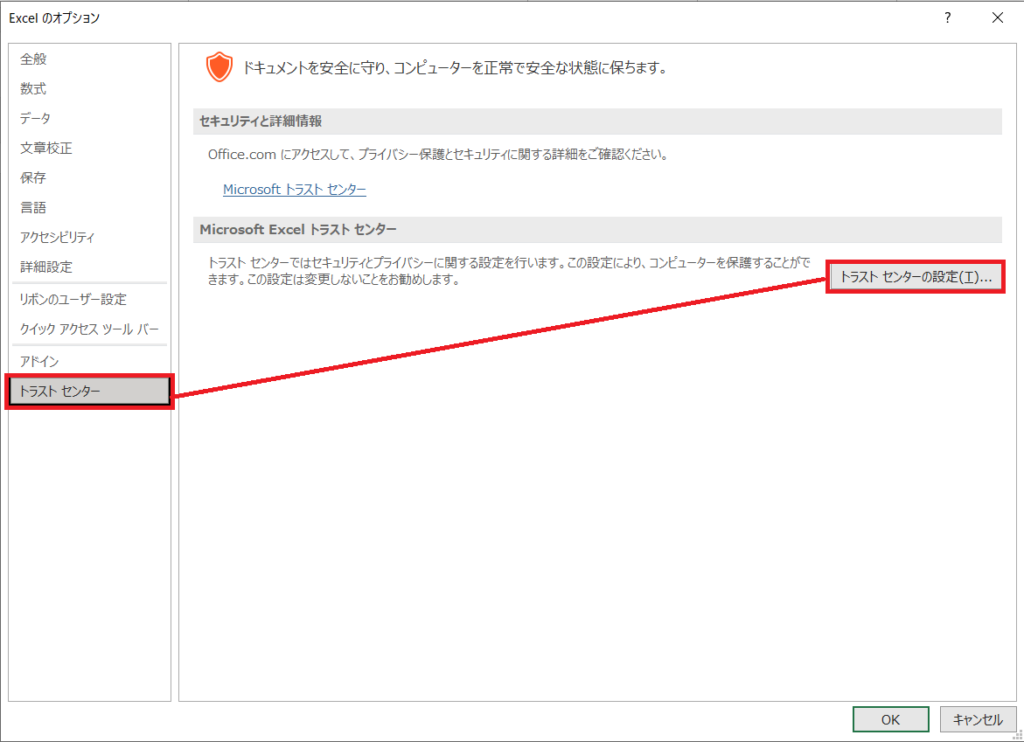Go to the データ settings
Viewport: 1024px width, 742px height.
[35, 119]
